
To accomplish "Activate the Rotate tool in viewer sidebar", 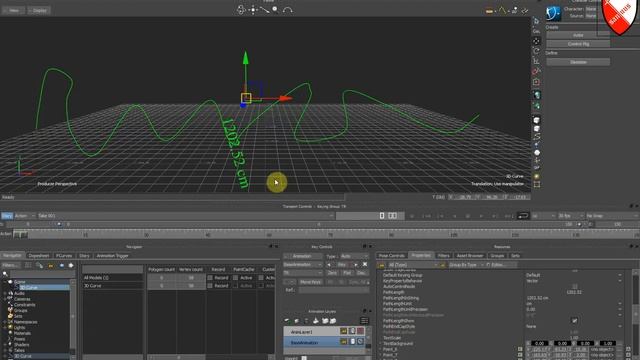I will [536, 51].
